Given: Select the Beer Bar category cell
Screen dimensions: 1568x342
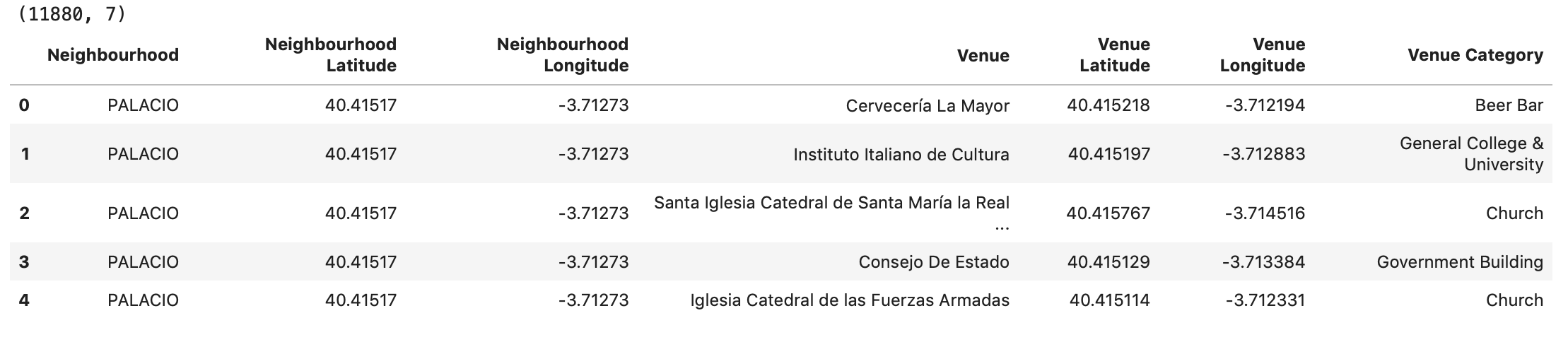Looking at the screenshot, I should coord(1509,106).
